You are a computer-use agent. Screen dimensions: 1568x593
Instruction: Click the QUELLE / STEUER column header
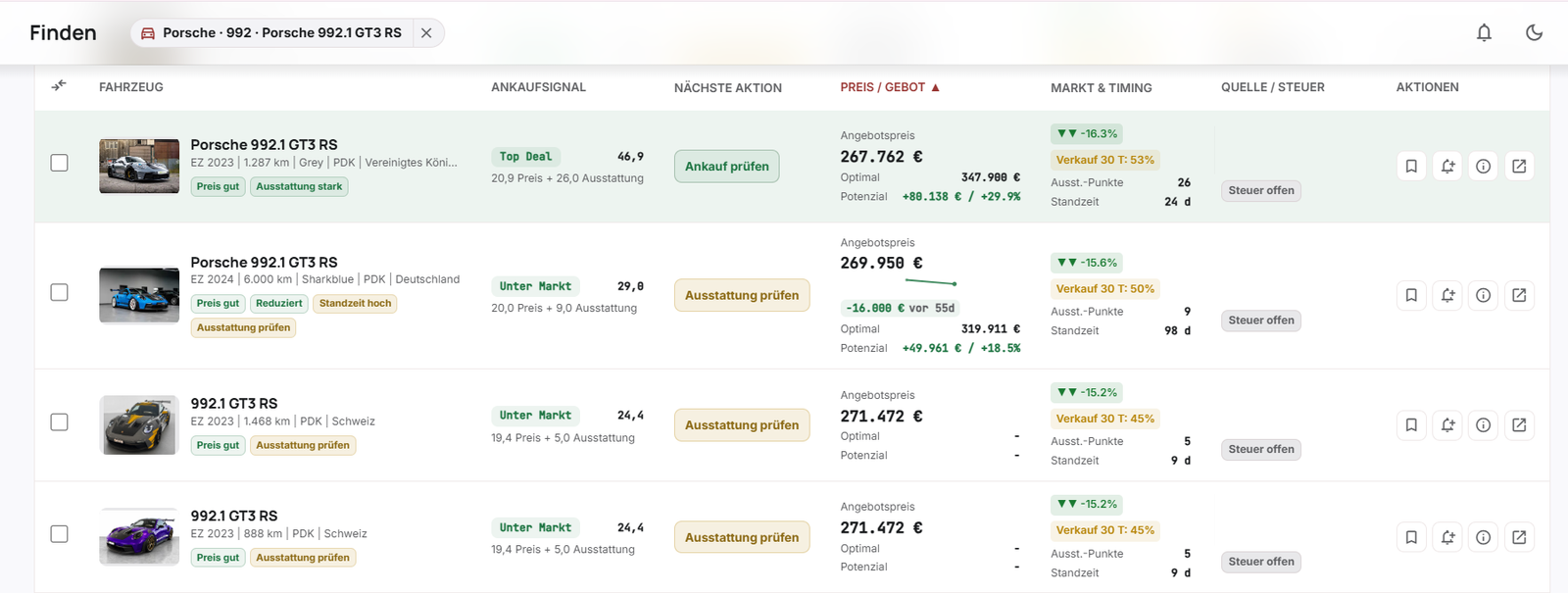(1273, 87)
